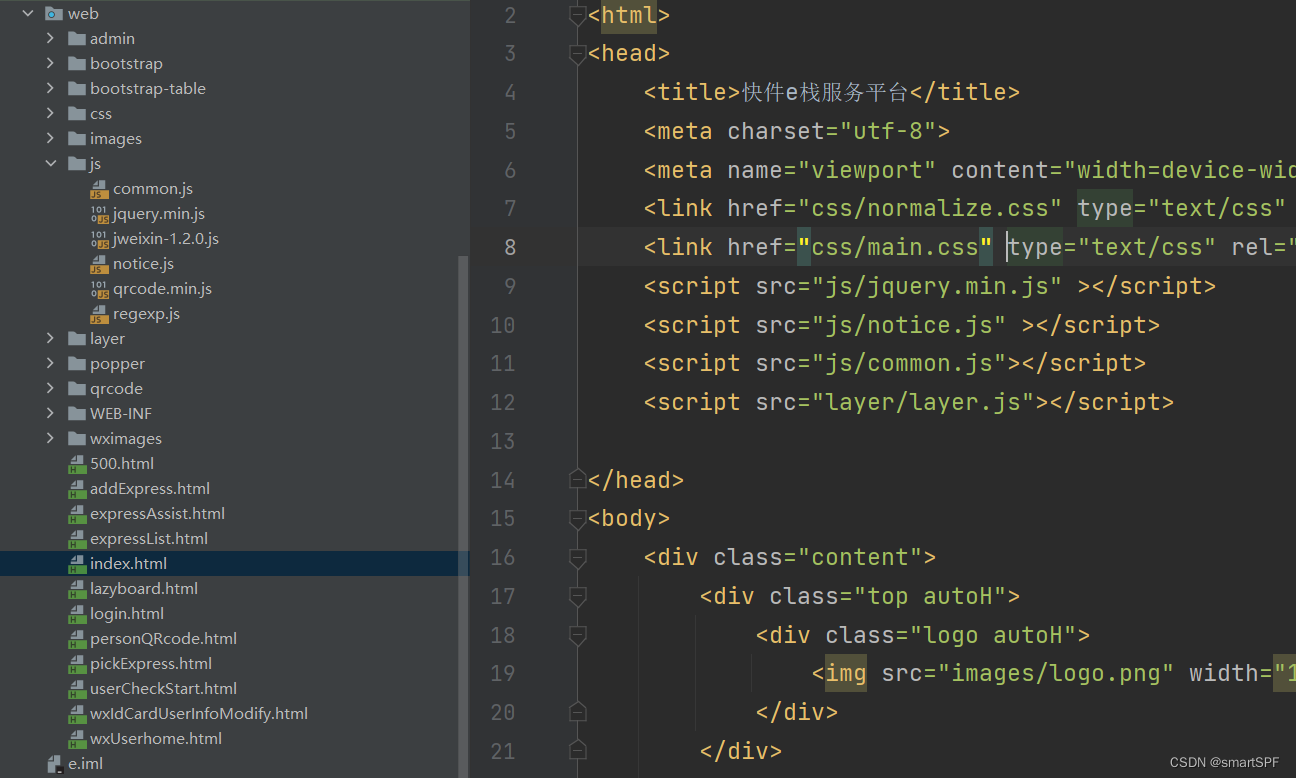
Task: Fold the top autoH div on line 17
Action: click(577, 596)
